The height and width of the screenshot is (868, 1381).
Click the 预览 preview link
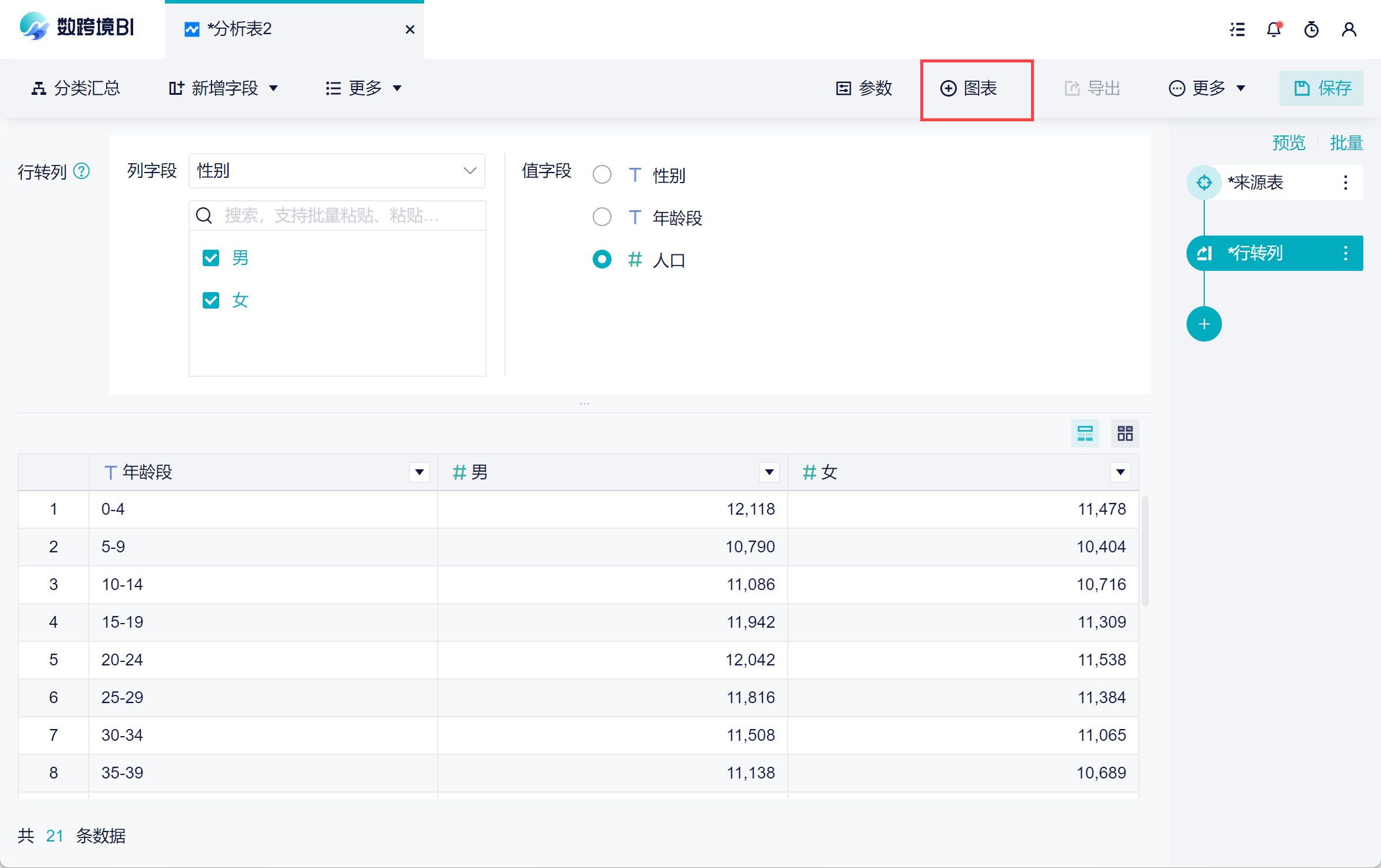click(x=1289, y=143)
